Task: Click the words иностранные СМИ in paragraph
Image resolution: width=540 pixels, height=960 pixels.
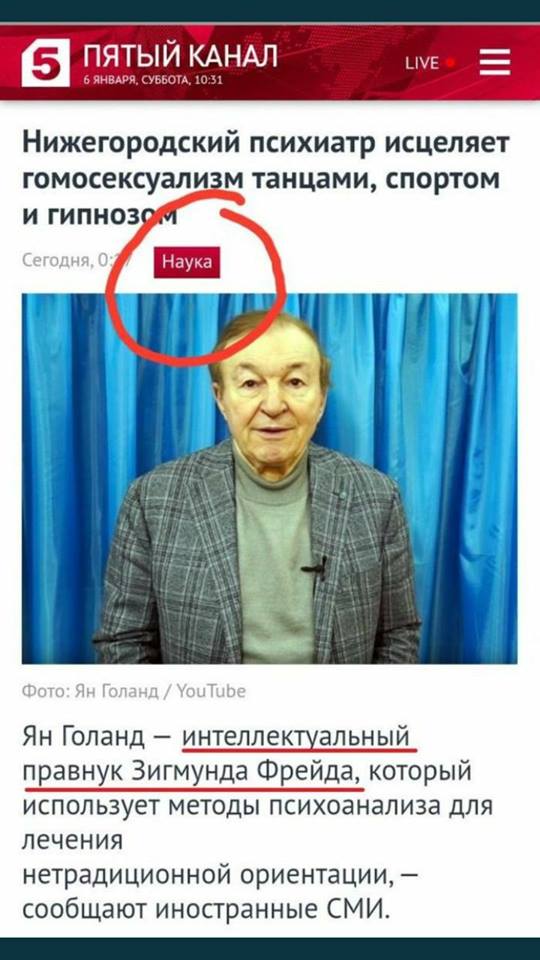Action: pyautogui.click(x=272, y=909)
